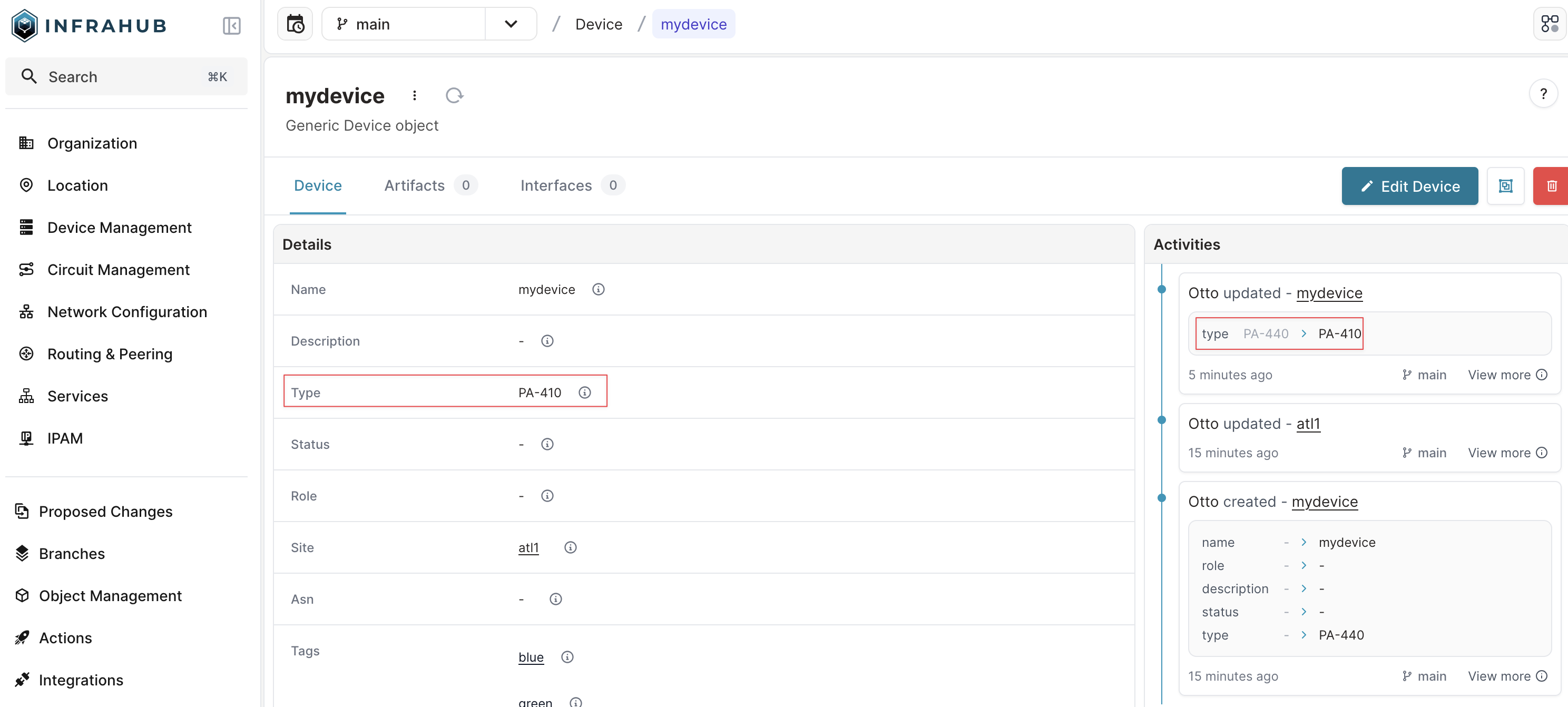Click the IPAM icon
This screenshot has width=1568, height=707.
[x=26, y=438]
